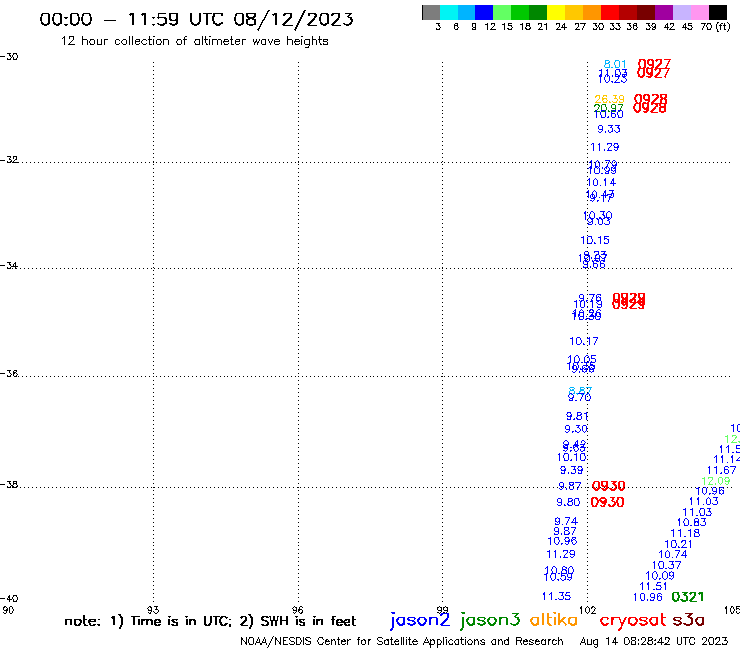Click the '10.09' wave height value
This screenshot has height=650, width=740.
[660, 576]
